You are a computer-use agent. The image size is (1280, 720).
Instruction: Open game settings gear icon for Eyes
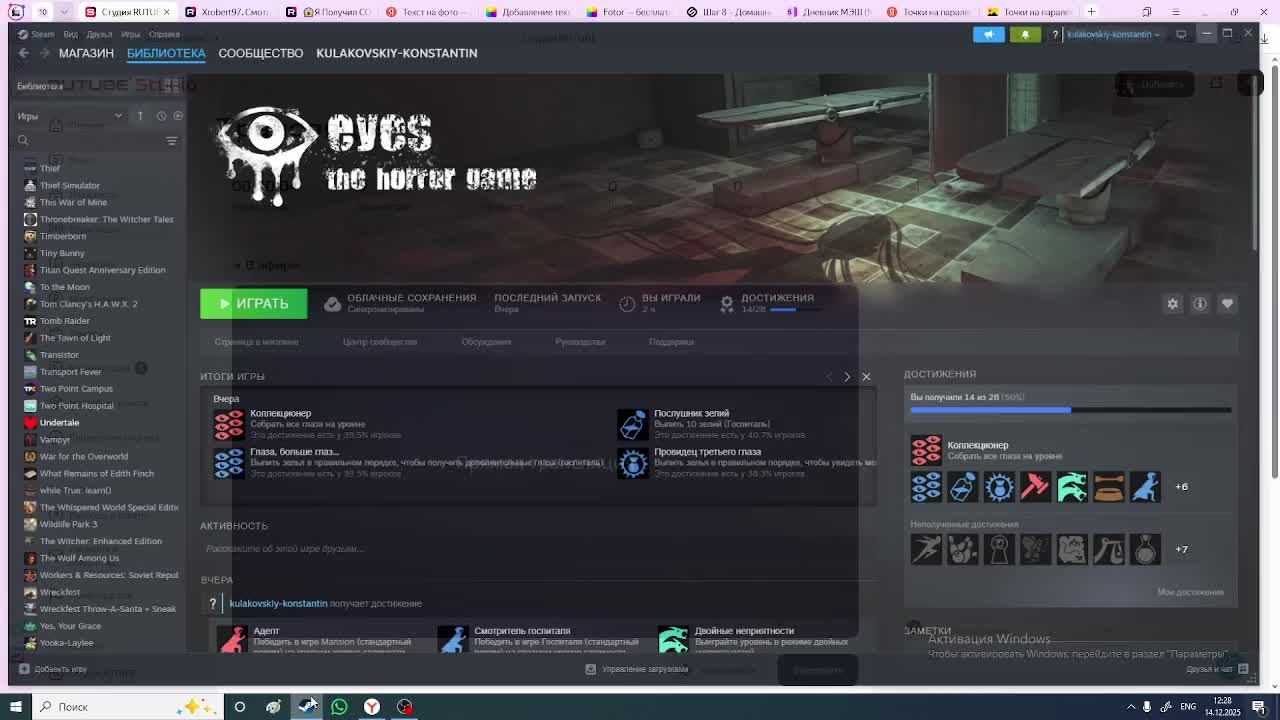1173,304
